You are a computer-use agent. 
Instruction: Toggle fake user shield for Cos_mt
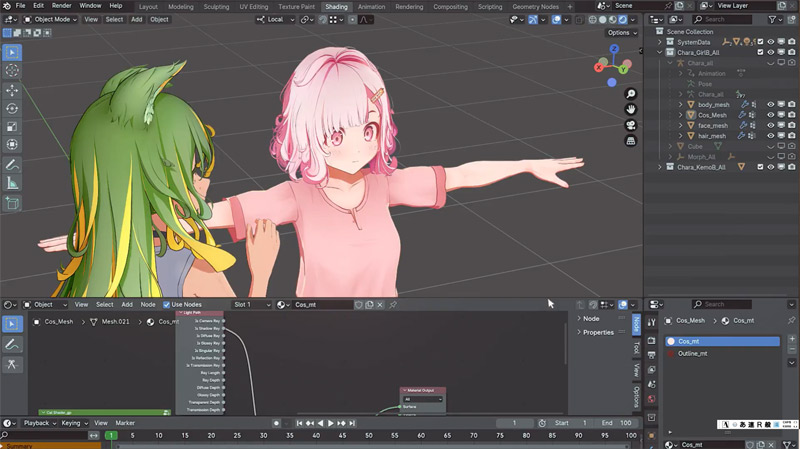[359, 305]
